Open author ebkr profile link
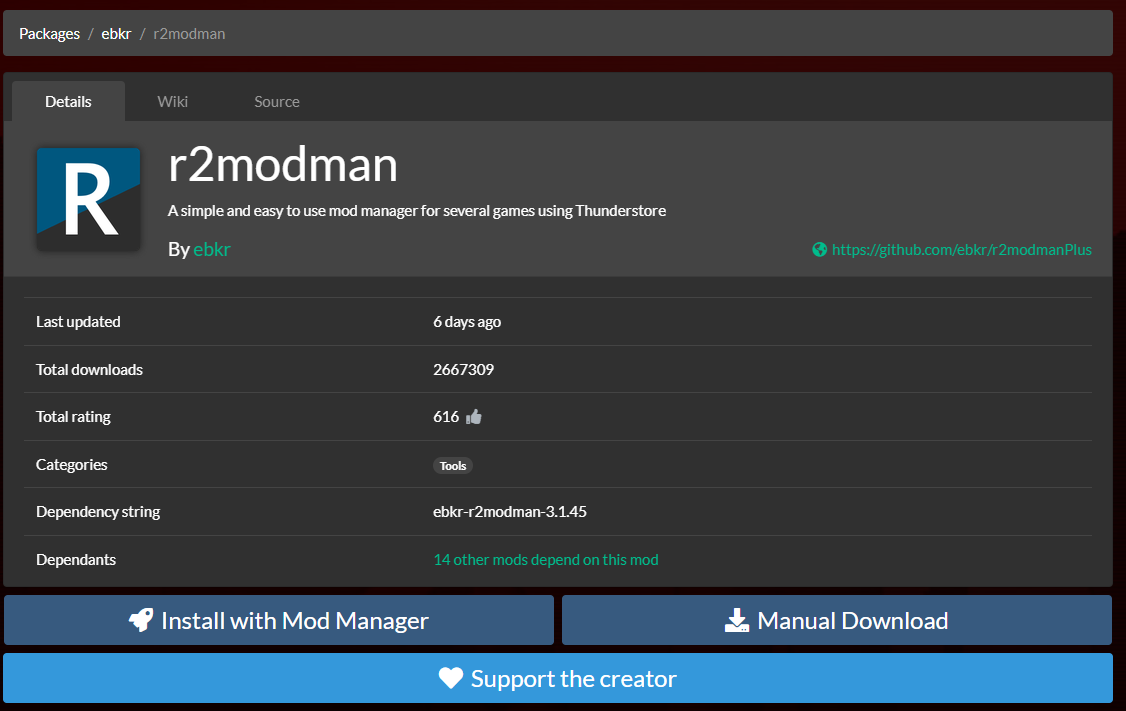 (x=212, y=249)
